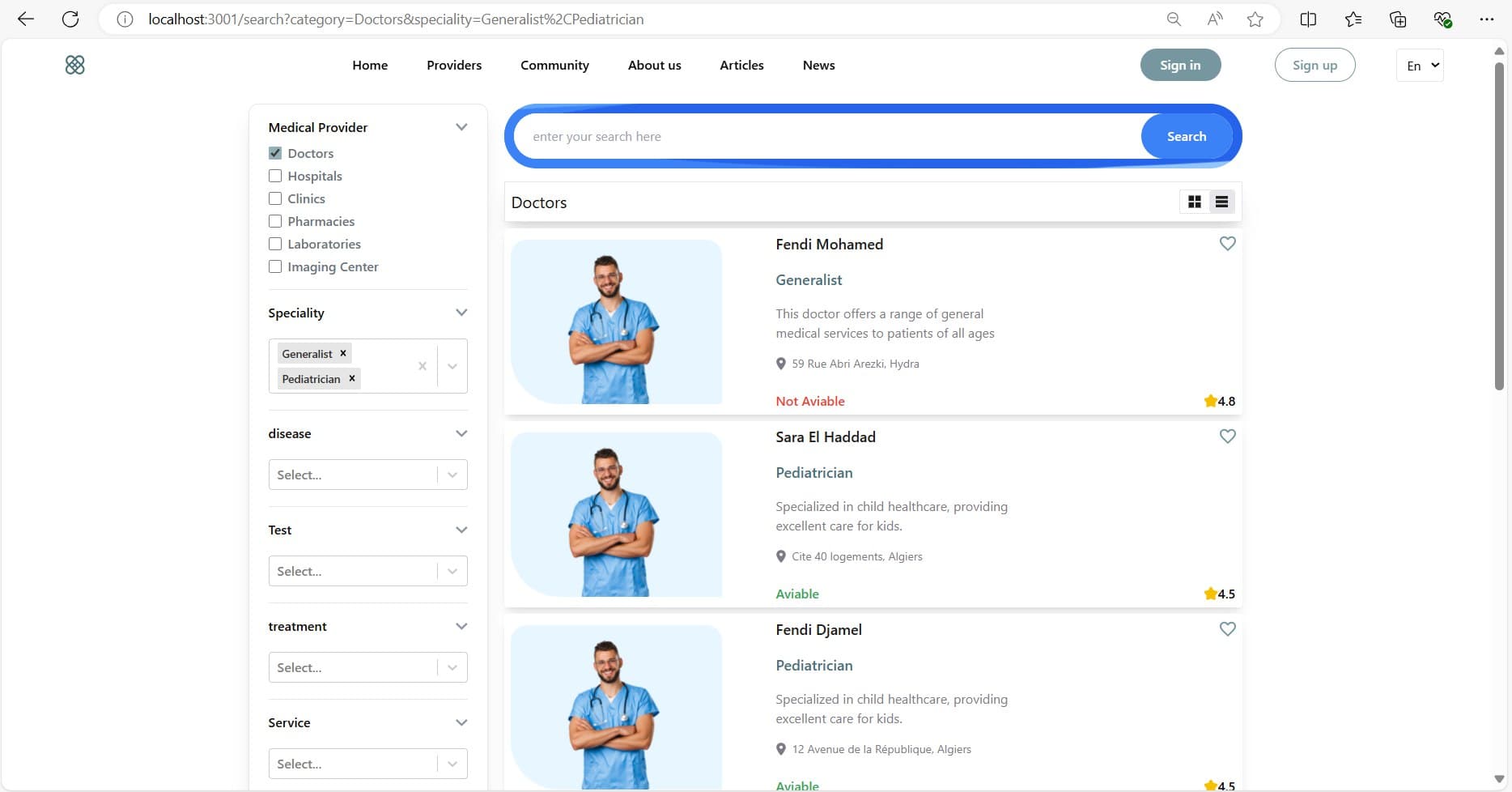
Task: Refresh the browser page
Action: [x=70, y=19]
